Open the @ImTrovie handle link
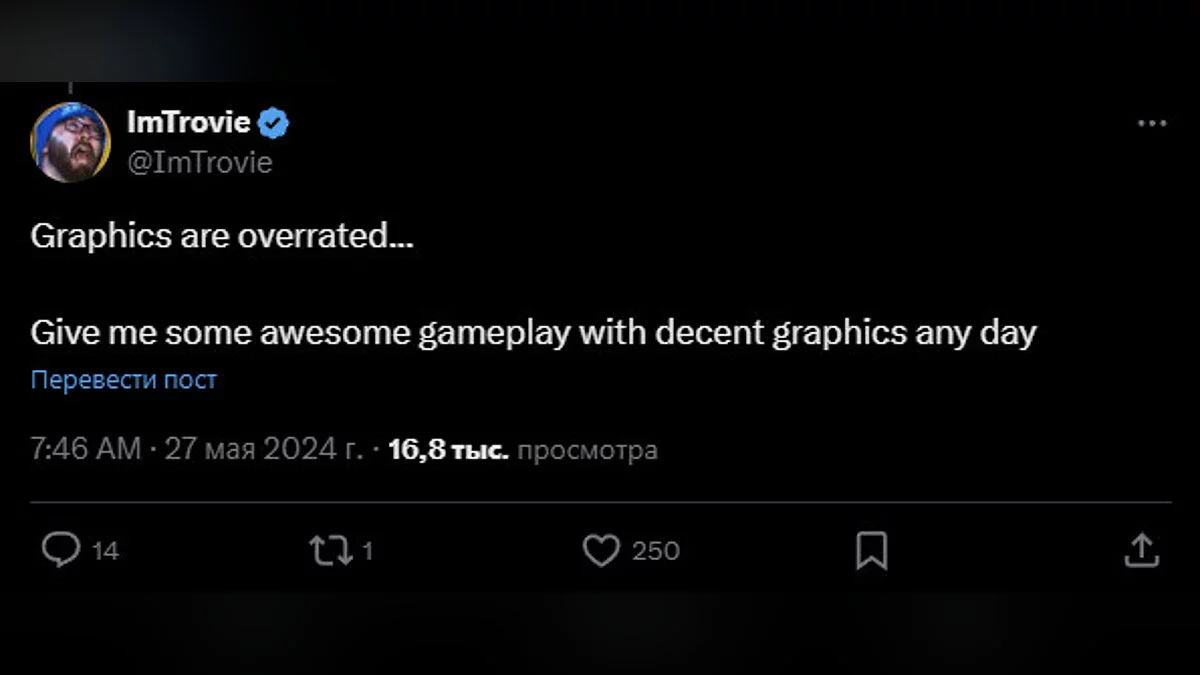Image resolution: width=1200 pixels, height=675 pixels. point(200,162)
